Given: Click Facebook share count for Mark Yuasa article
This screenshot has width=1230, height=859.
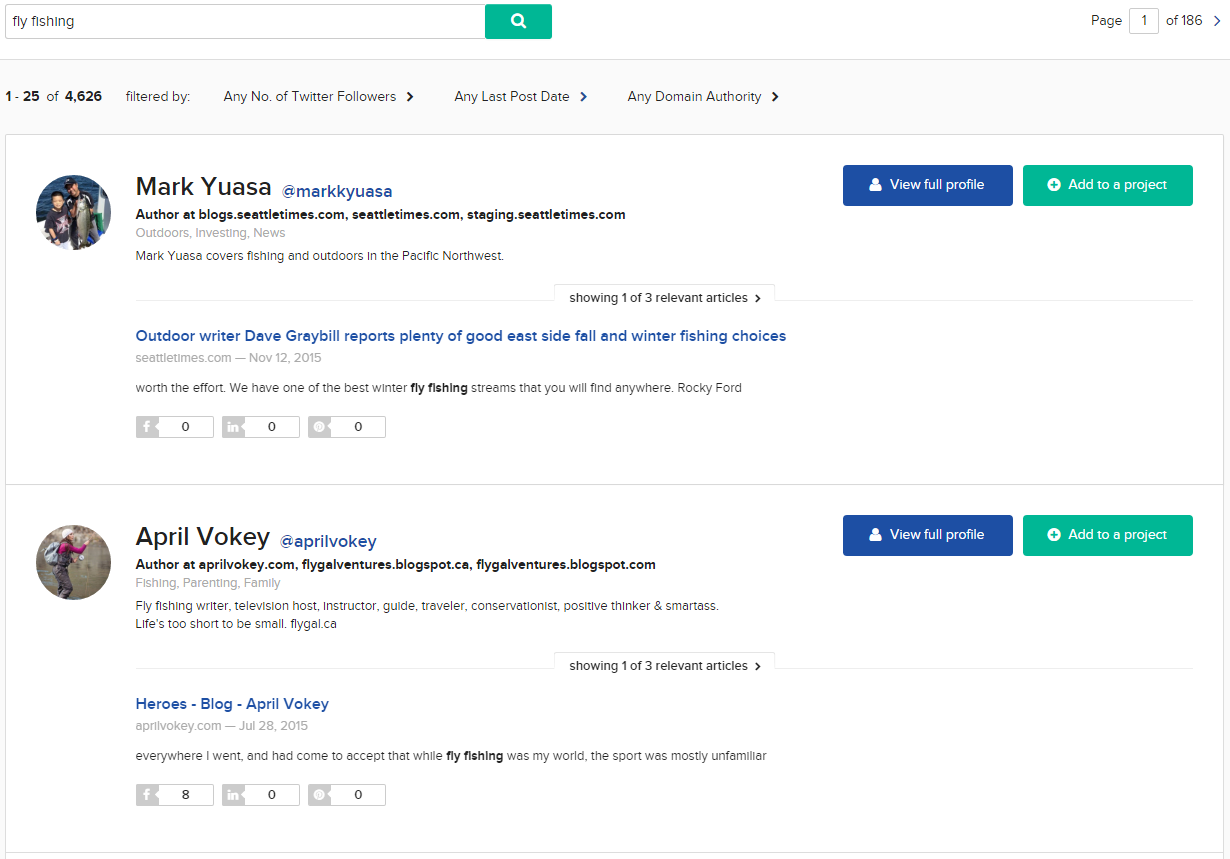Looking at the screenshot, I should pyautogui.click(x=175, y=427).
